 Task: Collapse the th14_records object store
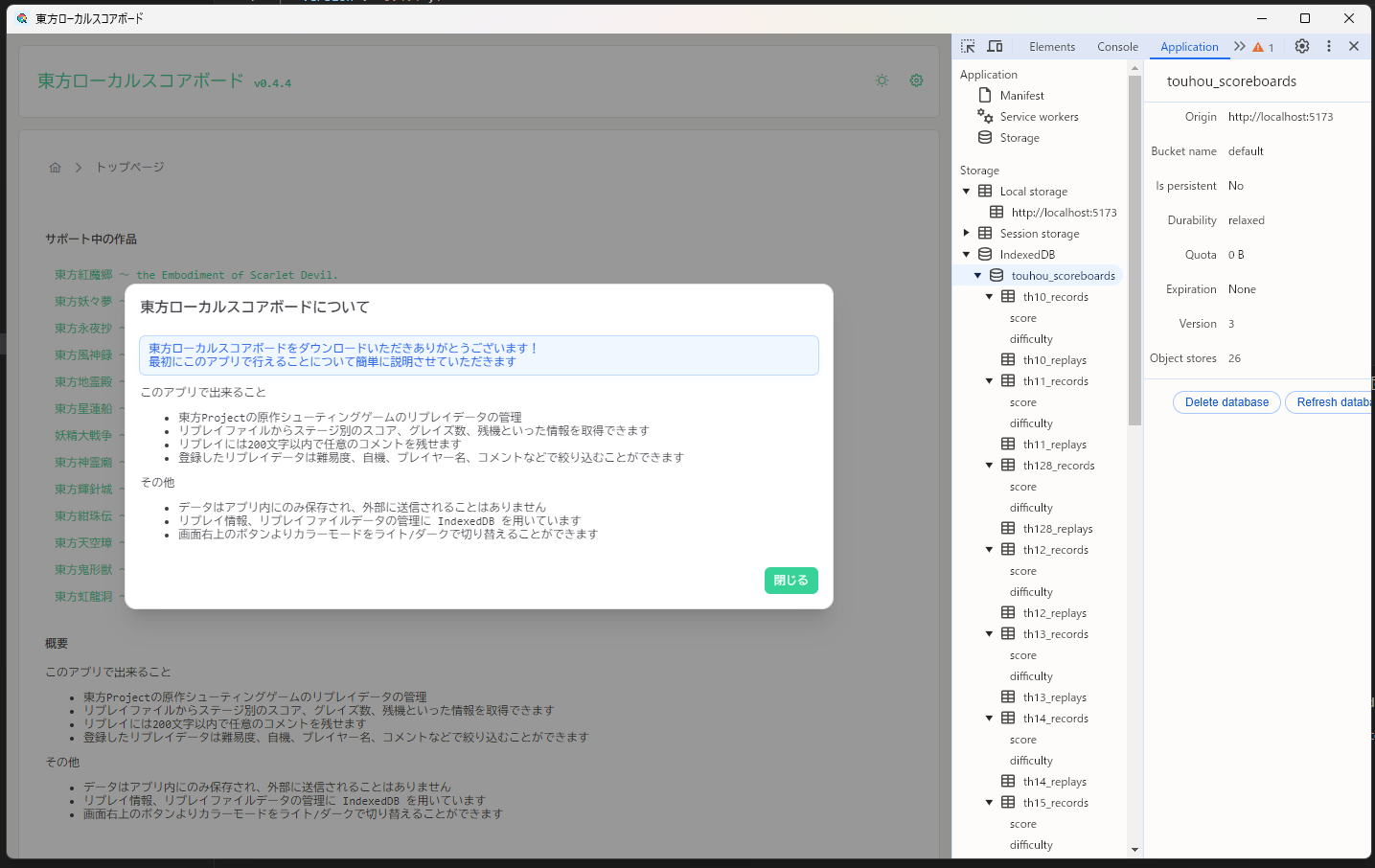tap(989, 719)
